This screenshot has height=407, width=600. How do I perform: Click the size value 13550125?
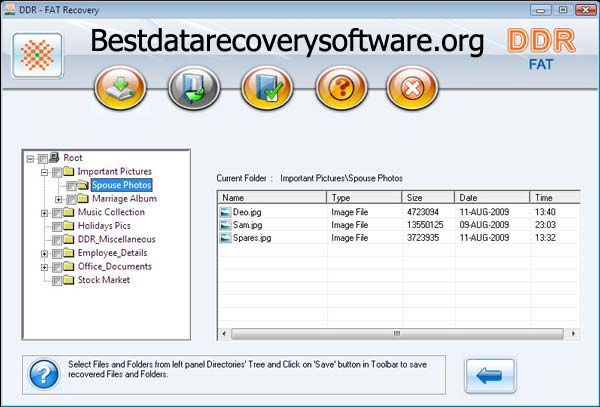pos(425,225)
